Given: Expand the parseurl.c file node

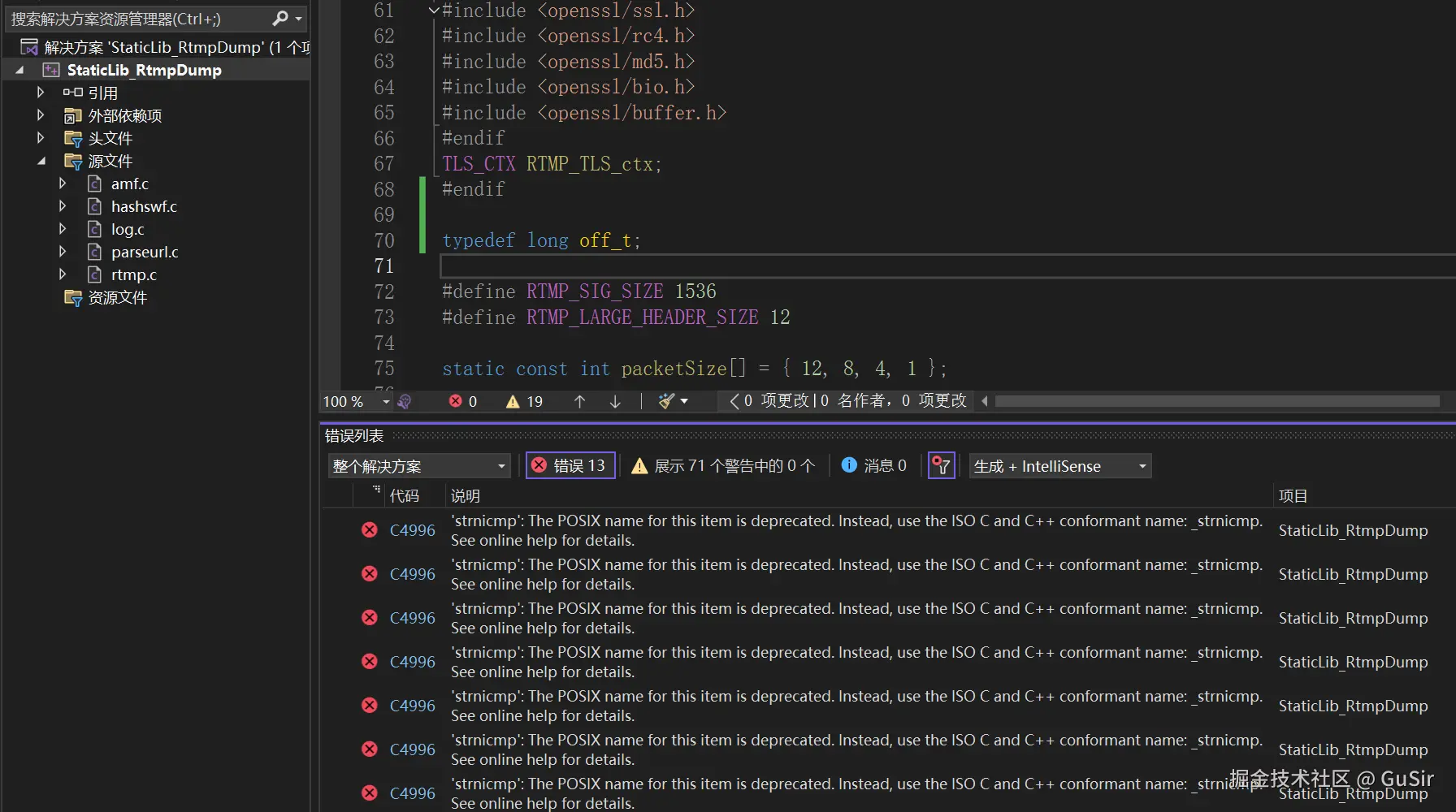Looking at the screenshot, I should [63, 252].
